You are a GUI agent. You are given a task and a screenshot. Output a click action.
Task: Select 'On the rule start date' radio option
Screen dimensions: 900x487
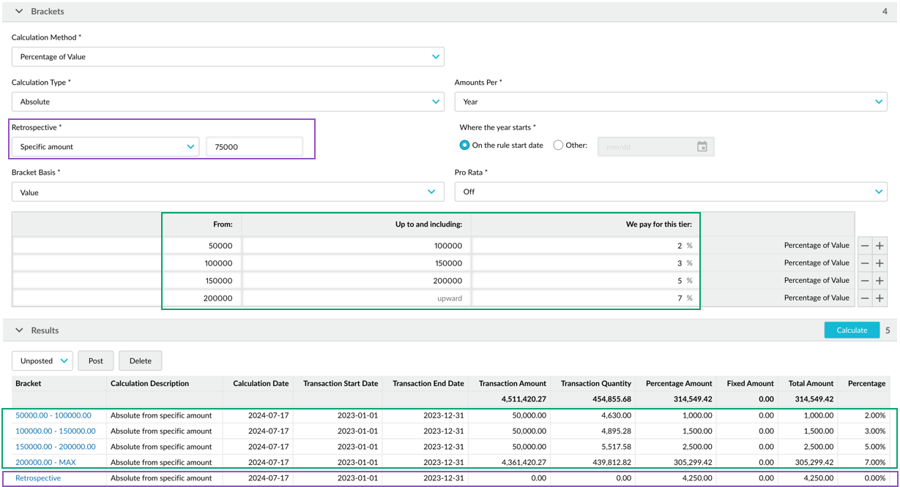tap(465, 145)
